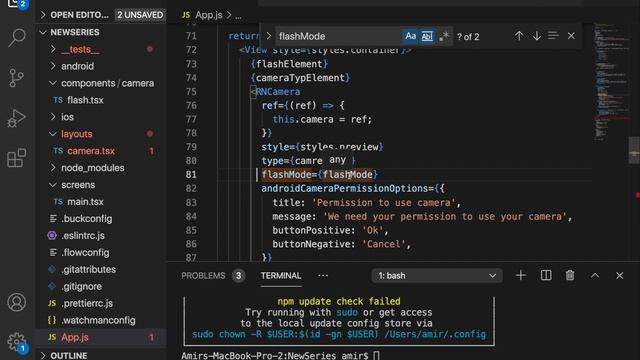
Task: Switch to the Problems tab
Action: pyautogui.click(x=203, y=276)
